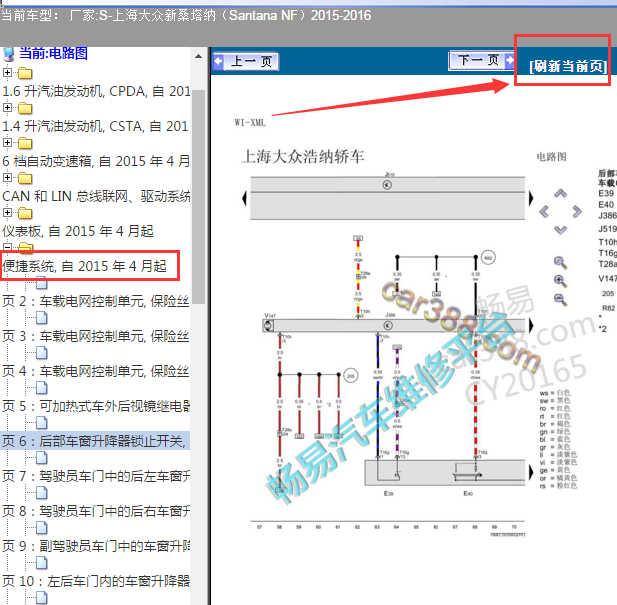Click the E39 component label under diagram
The width and height of the screenshot is (617, 605).
(x=388, y=493)
